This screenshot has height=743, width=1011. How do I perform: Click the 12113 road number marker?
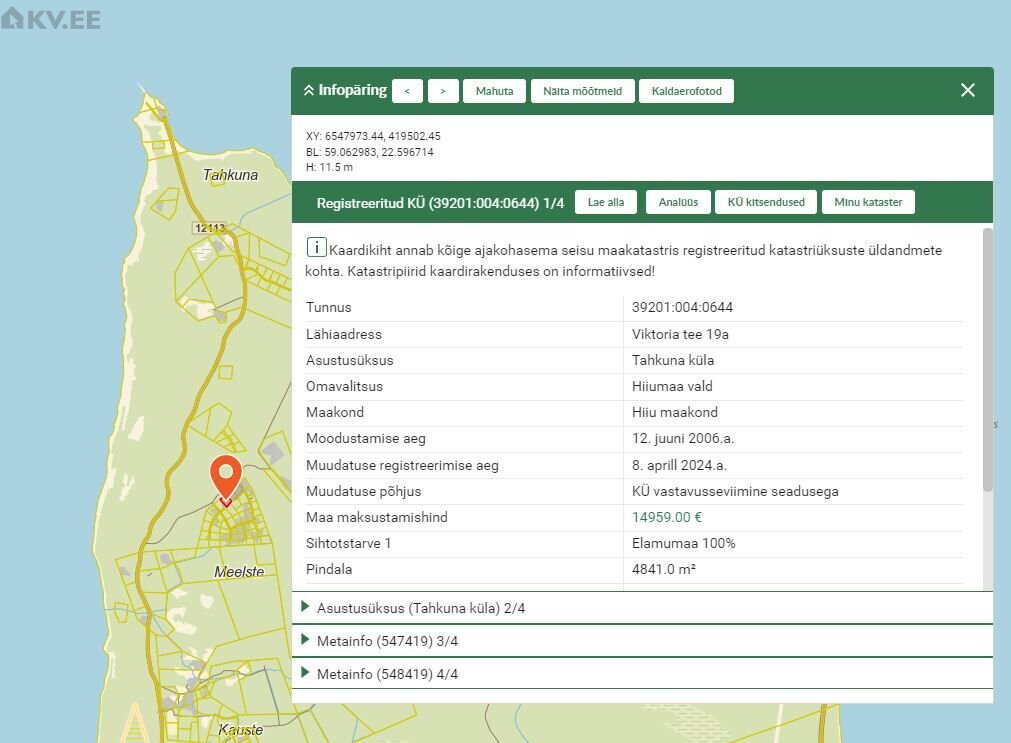pos(209,228)
